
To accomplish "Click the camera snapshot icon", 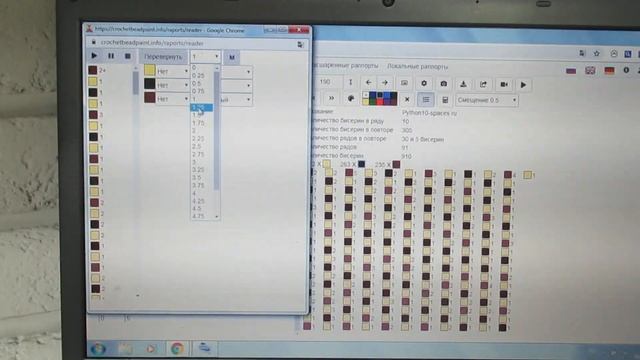I will 444,84.
